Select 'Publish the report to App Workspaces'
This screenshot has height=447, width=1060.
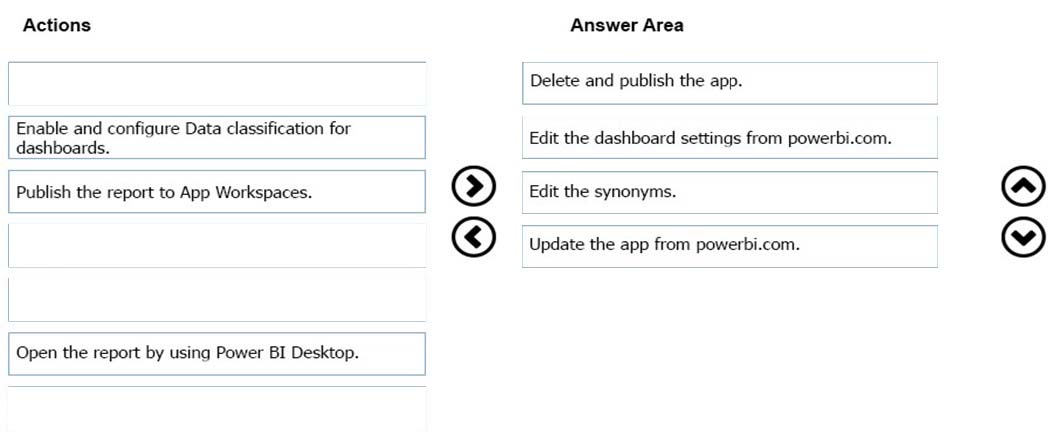point(217,191)
